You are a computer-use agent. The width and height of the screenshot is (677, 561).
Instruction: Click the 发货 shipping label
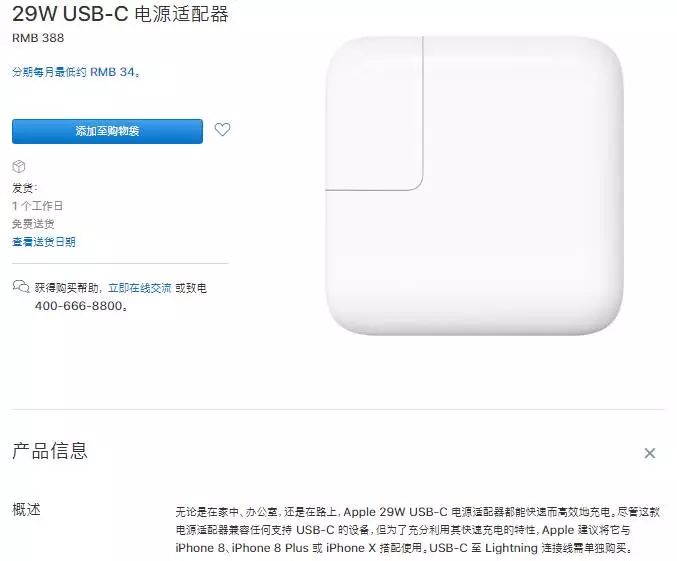(25, 188)
